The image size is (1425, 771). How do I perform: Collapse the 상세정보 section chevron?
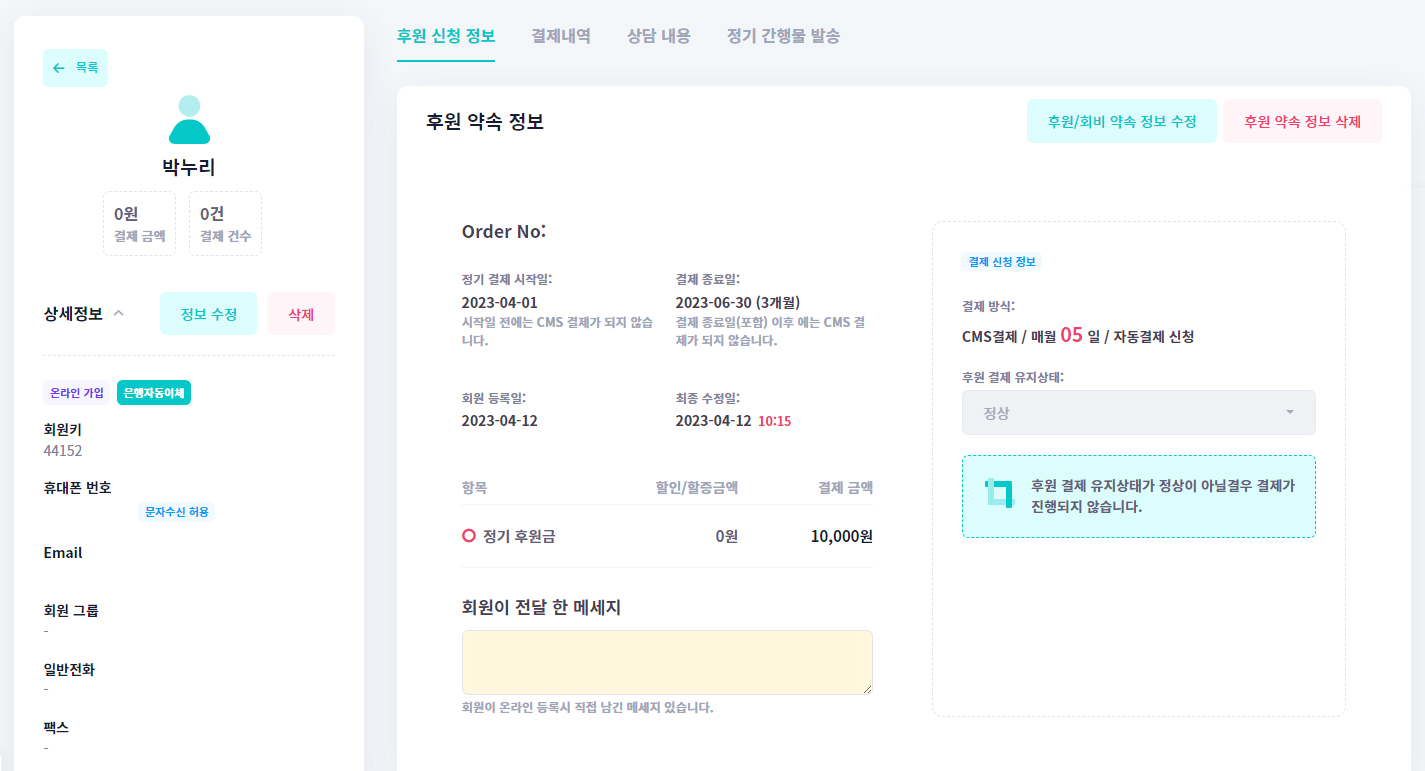point(119,314)
